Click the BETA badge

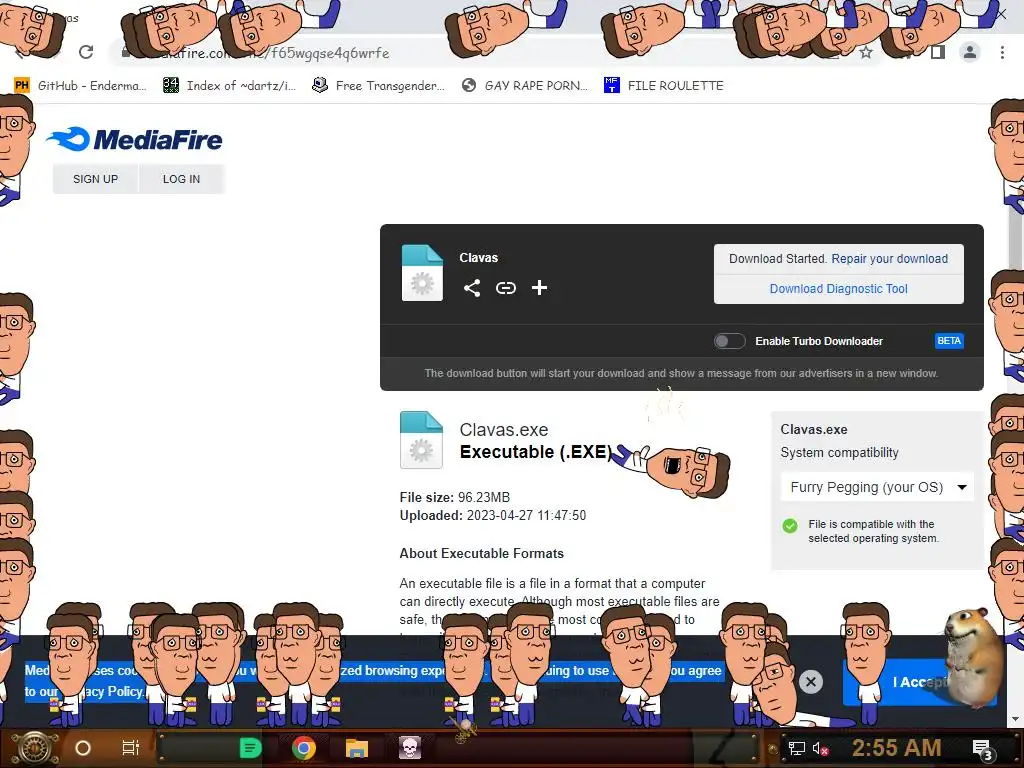[x=949, y=341]
